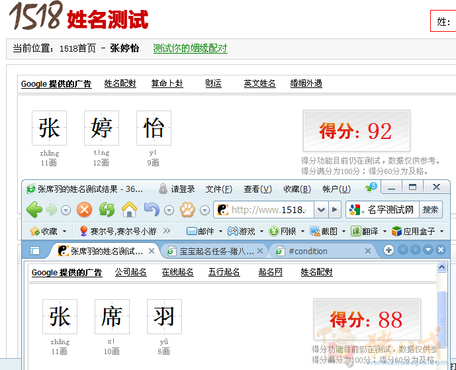
Task: Click the new tab plus icon
Action: pyautogui.click(x=388, y=250)
